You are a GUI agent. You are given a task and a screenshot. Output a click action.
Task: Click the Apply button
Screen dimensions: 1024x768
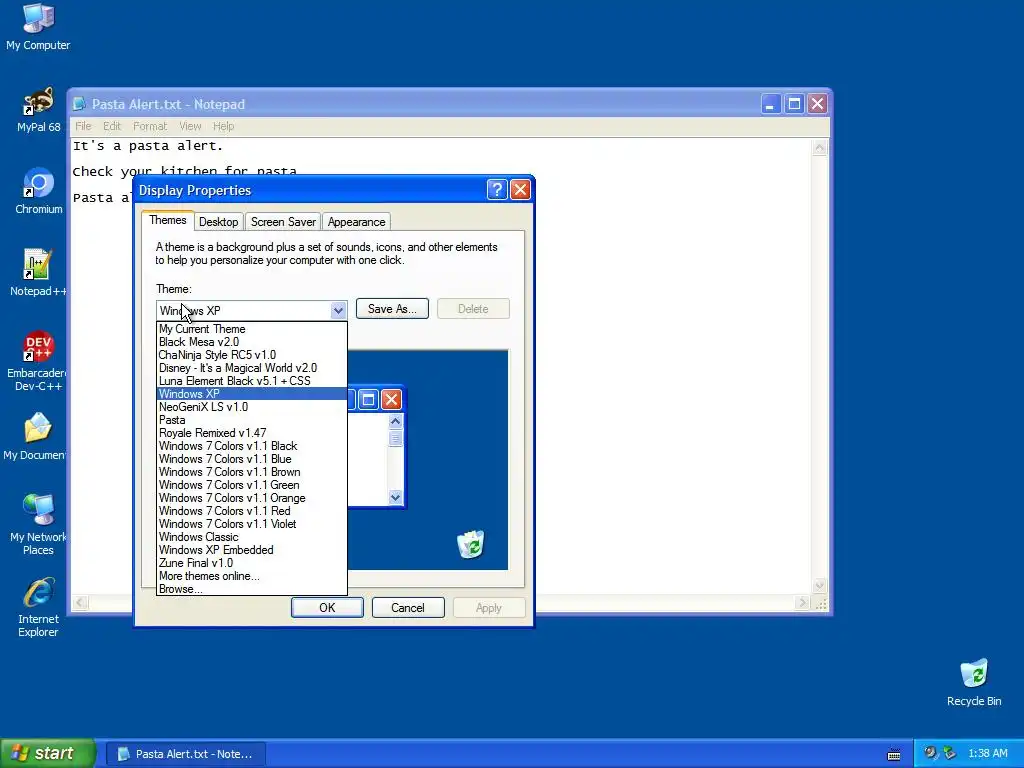click(x=488, y=608)
